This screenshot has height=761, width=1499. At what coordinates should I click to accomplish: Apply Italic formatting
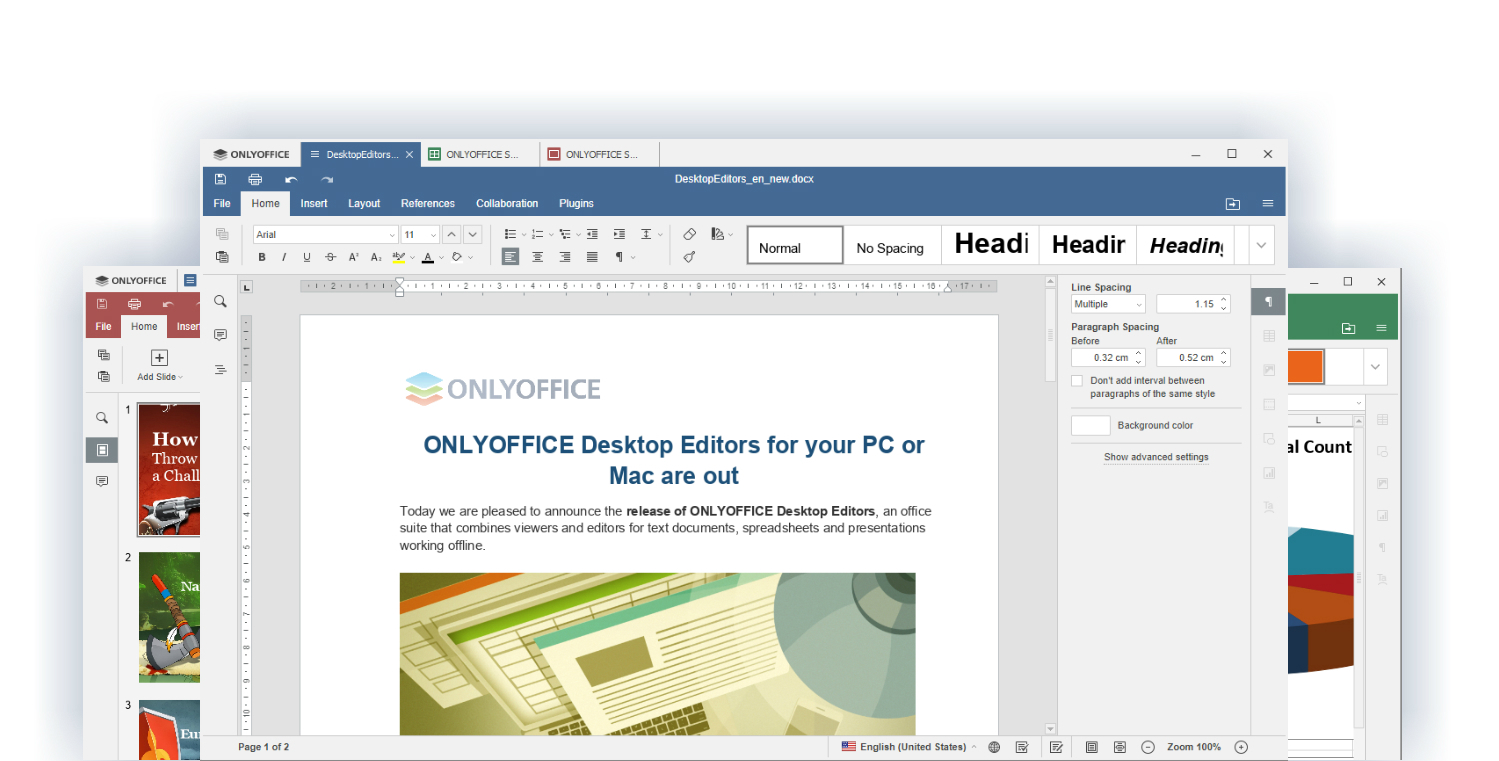tap(284, 257)
